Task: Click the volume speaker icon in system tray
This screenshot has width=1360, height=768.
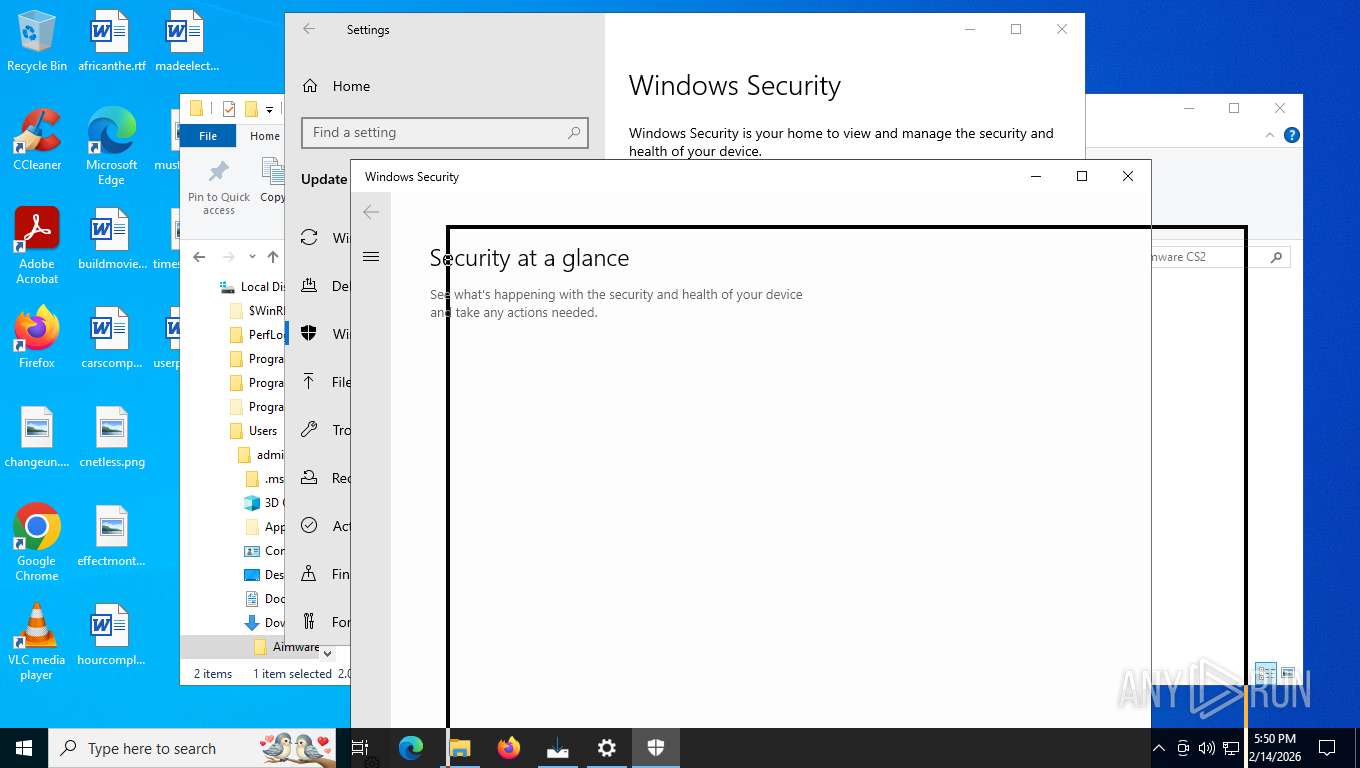Action: point(1206,748)
